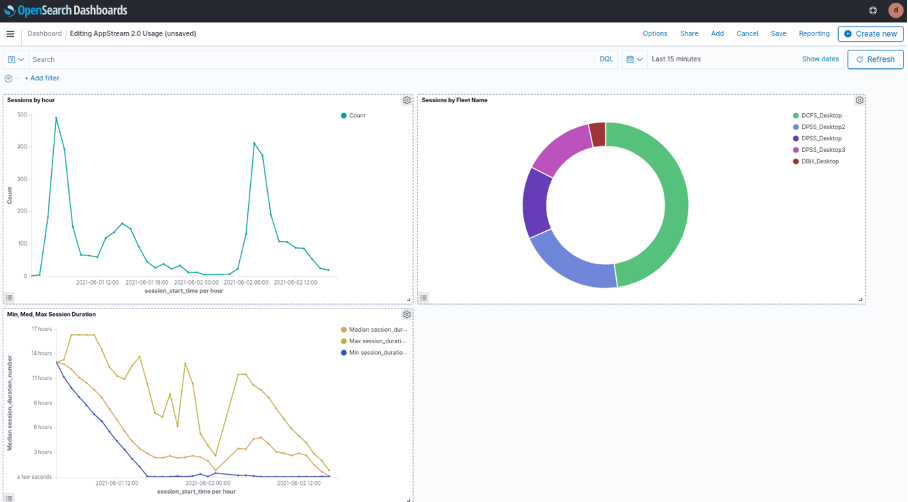Expand the saved queries dropdown
Screen dimensions: 908x502
click(16, 59)
